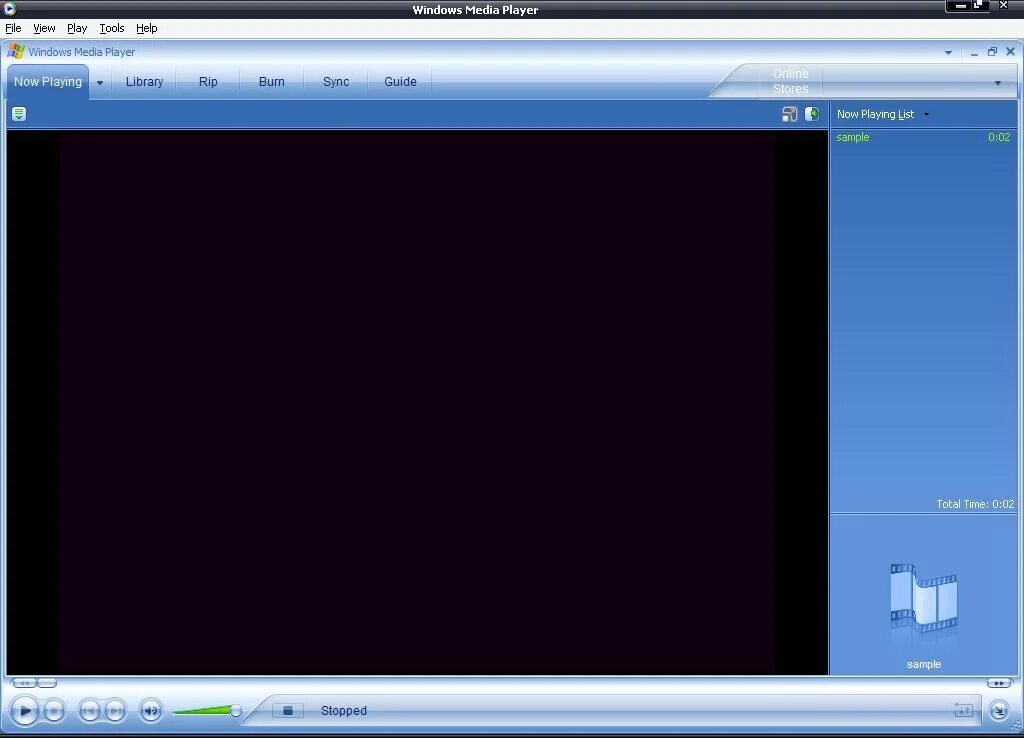Image resolution: width=1024 pixels, height=738 pixels.
Task: Open the File menu
Action: tap(13, 28)
